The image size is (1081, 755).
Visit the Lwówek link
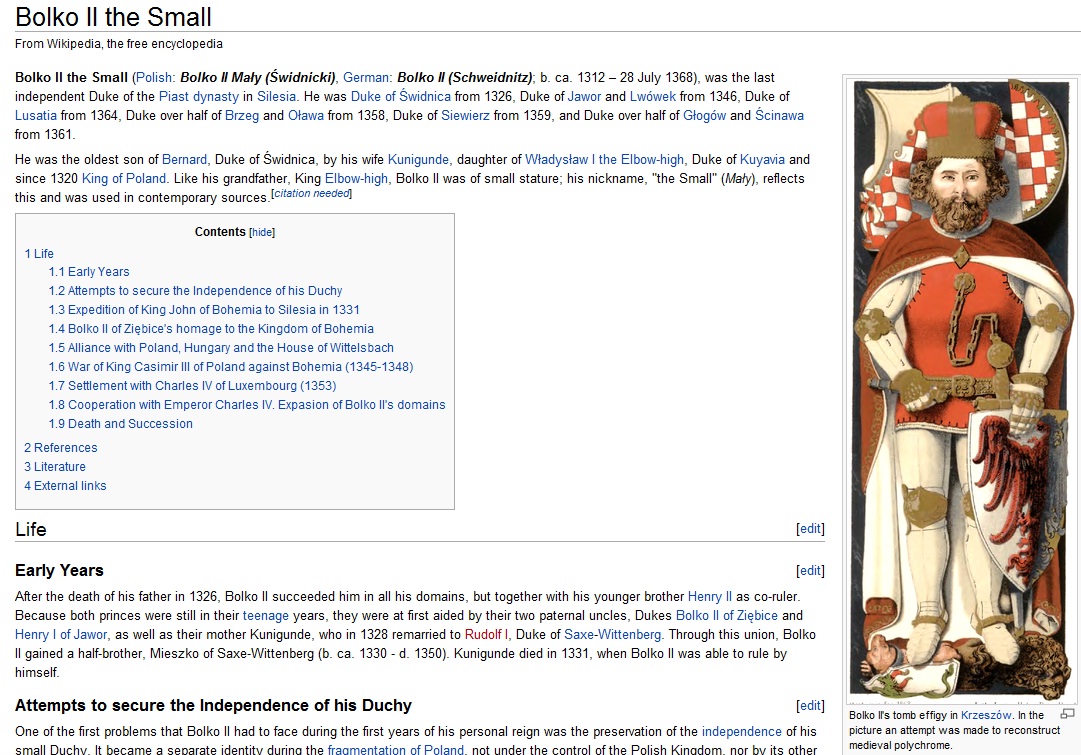pyautogui.click(x=652, y=97)
